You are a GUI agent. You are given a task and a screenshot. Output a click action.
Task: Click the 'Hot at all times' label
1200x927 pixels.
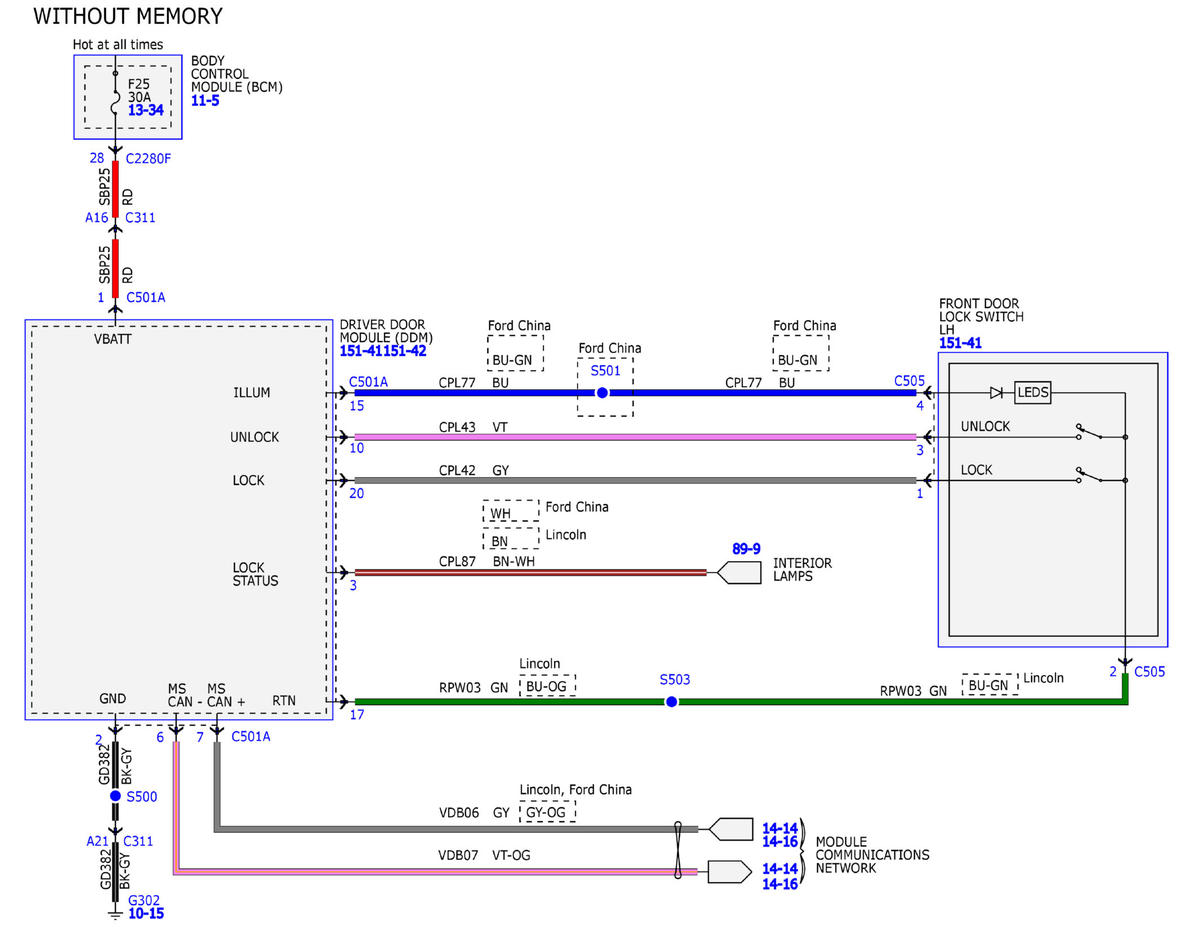pos(118,45)
